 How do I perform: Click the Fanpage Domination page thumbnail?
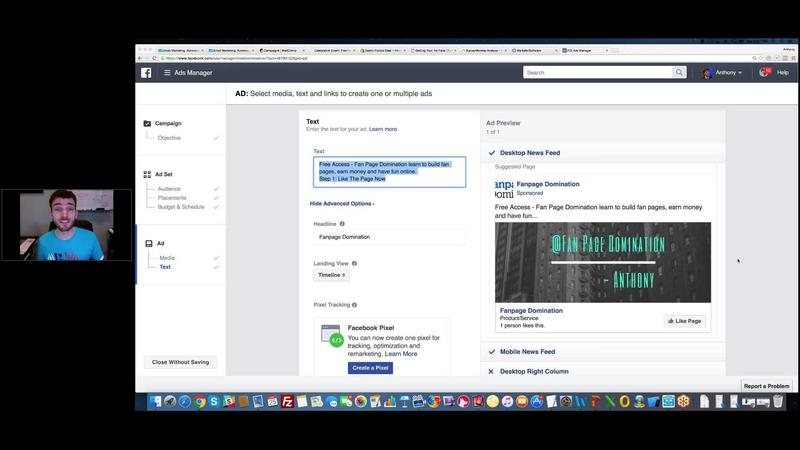pyautogui.click(x=504, y=189)
